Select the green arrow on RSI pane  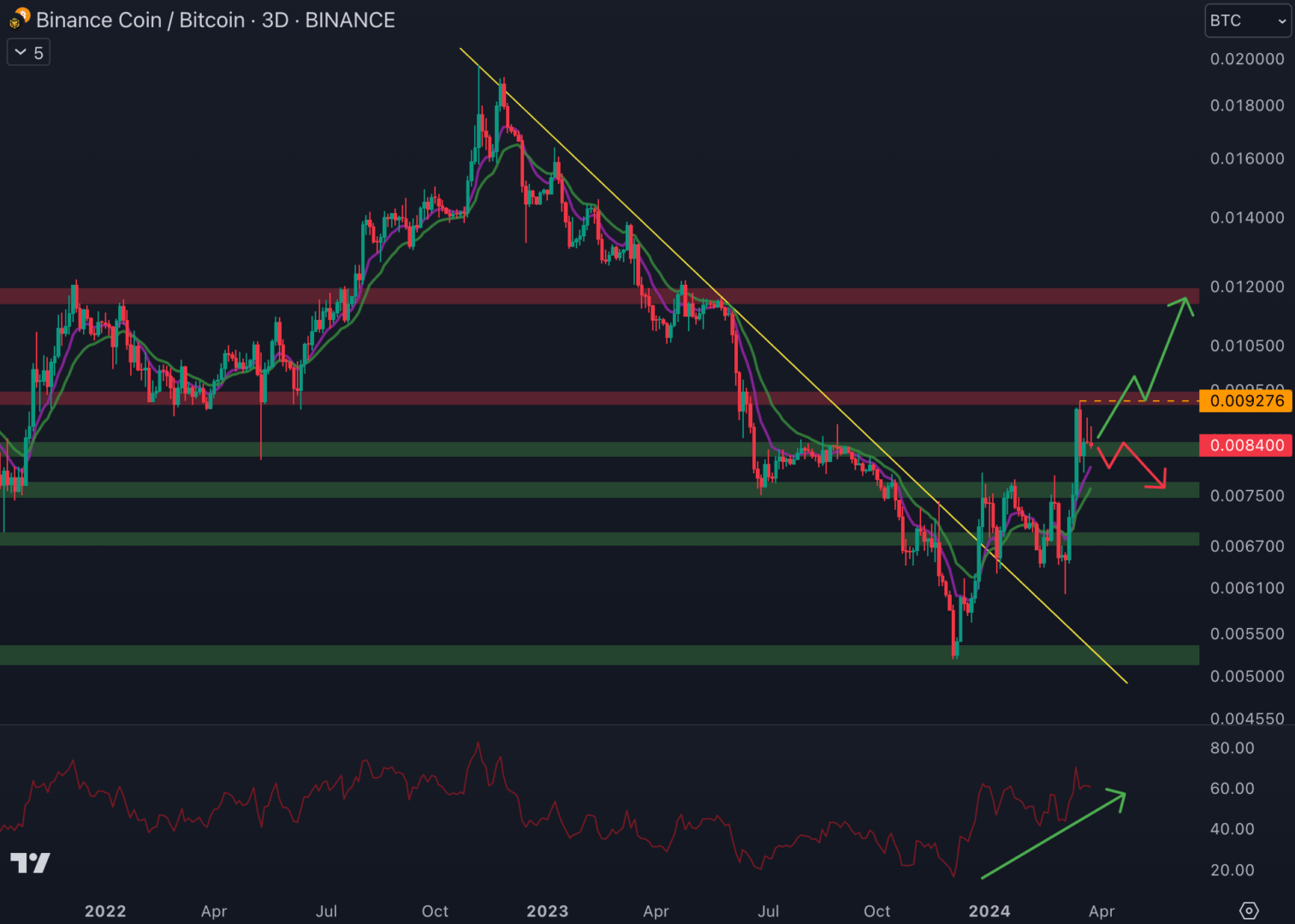click(1053, 836)
